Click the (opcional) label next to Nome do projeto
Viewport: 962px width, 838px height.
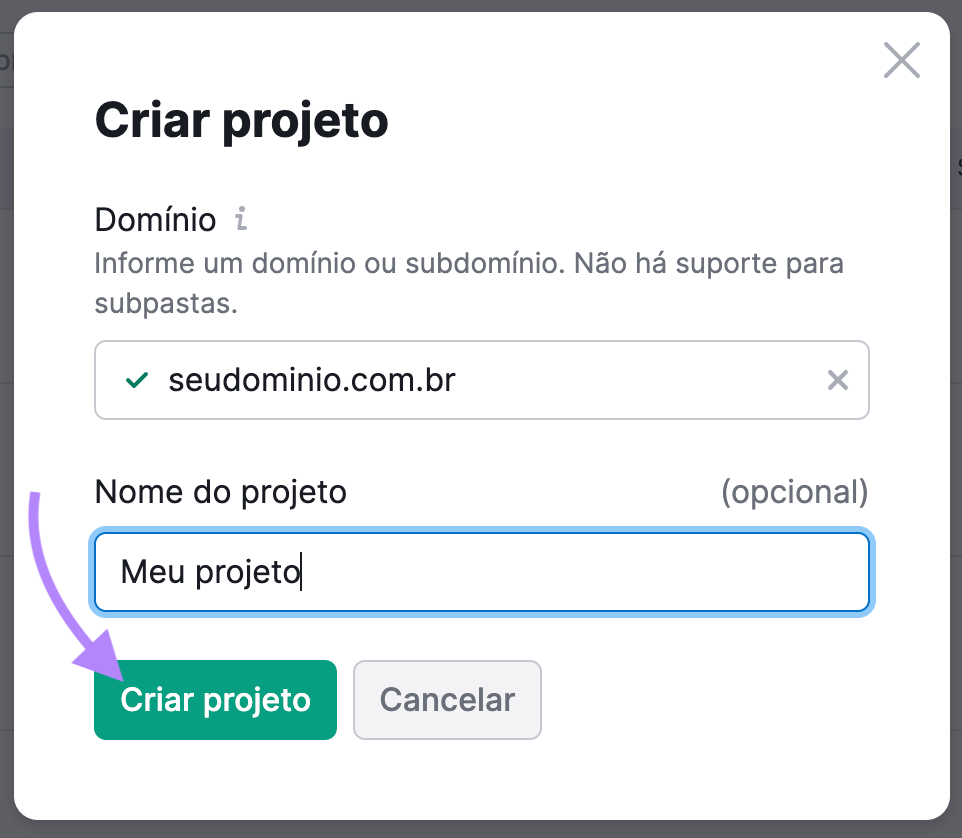coord(797,491)
